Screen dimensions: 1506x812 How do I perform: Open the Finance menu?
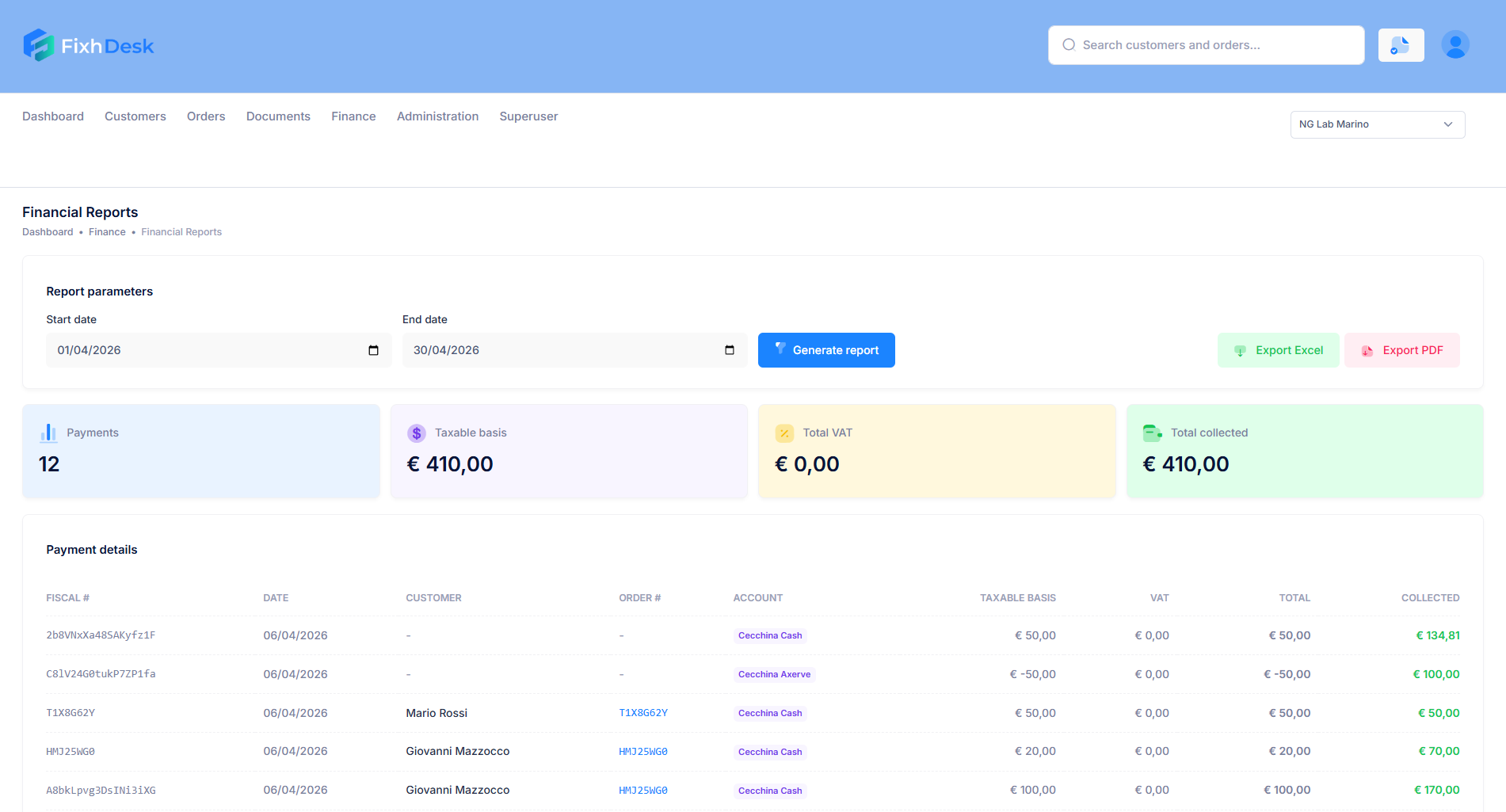pyautogui.click(x=353, y=116)
